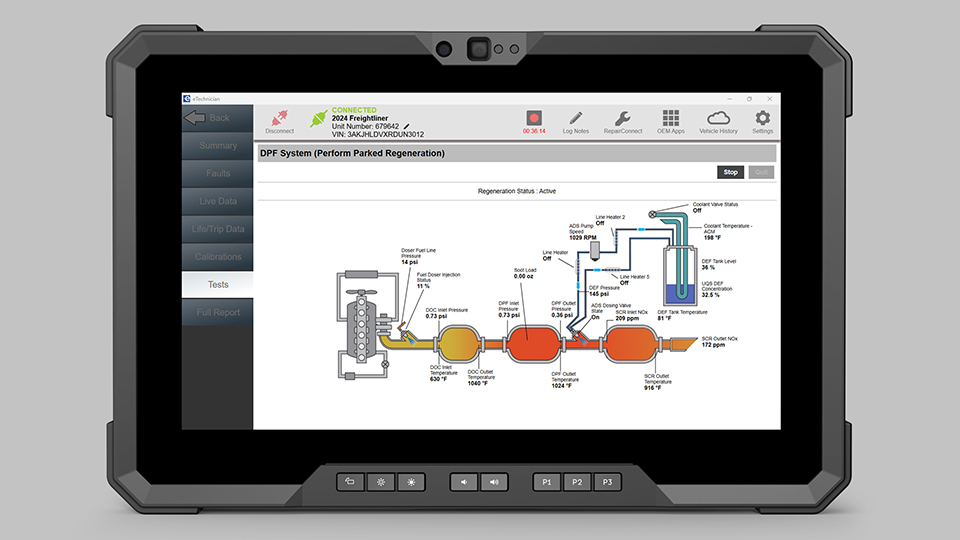Click the recording timer 00:36:14
This screenshot has height=540, width=960.
tap(534, 131)
